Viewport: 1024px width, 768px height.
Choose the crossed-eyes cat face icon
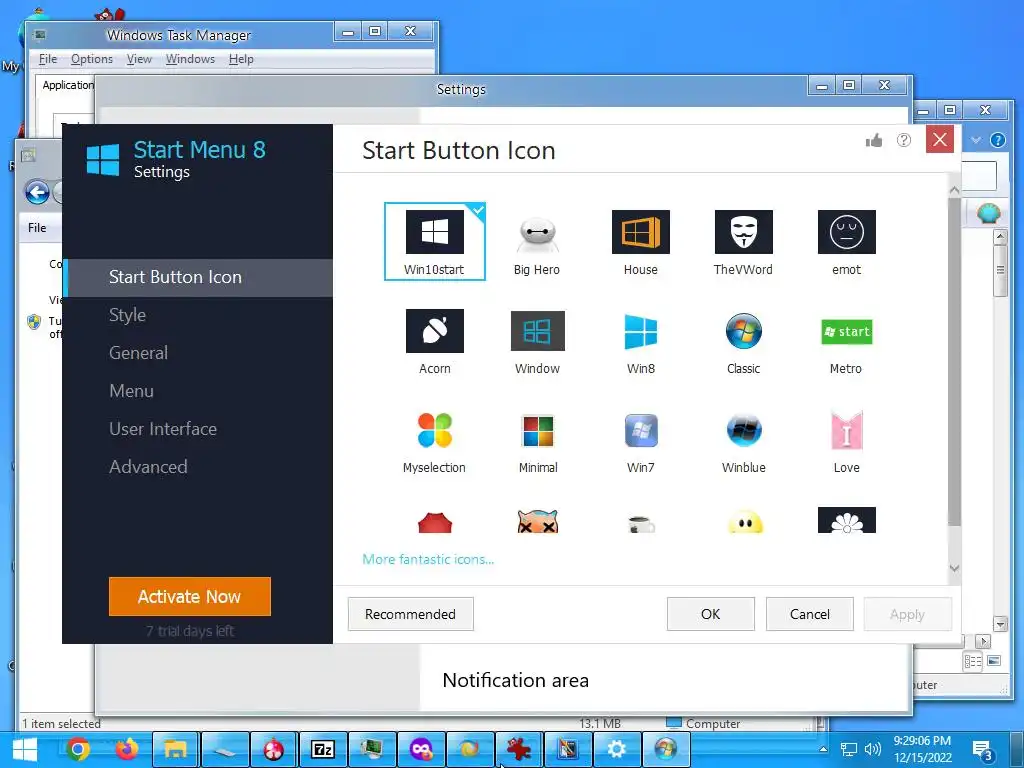coord(537,521)
